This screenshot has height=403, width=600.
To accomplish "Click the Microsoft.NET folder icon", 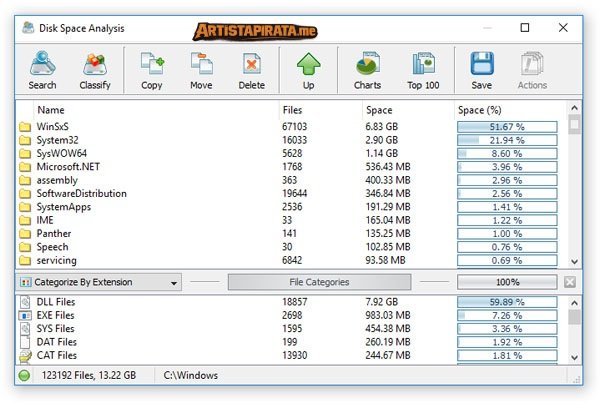I will [x=25, y=167].
